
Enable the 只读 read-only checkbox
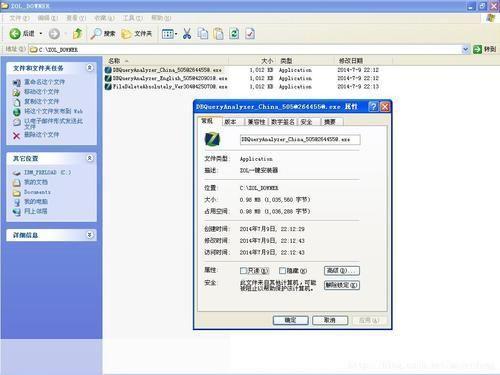[x=243, y=270]
